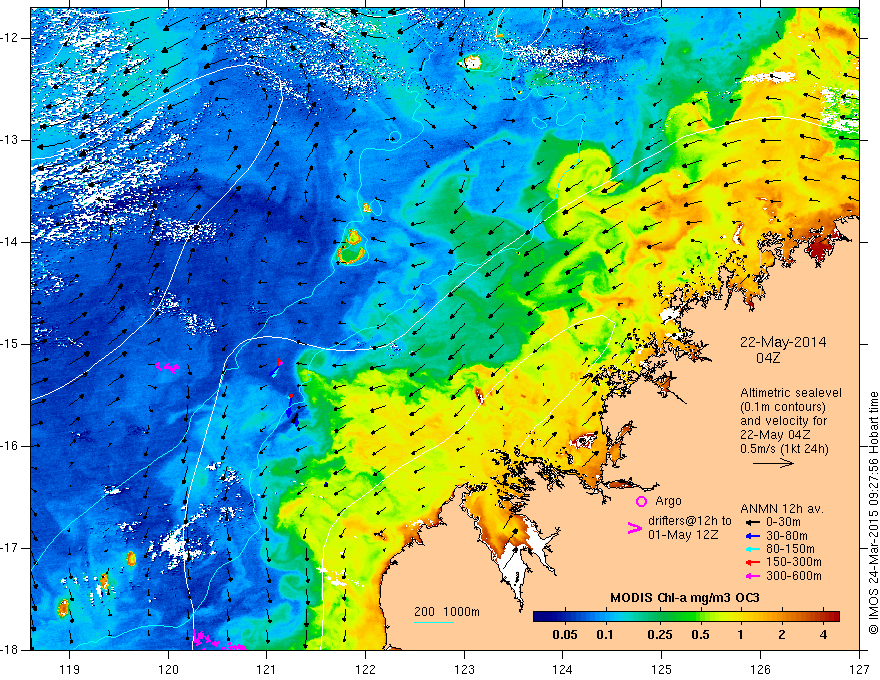
Task: Click the cyan isobath legend line under '200 1000m'
Action: pyautogui.click(x=434, y=622)
